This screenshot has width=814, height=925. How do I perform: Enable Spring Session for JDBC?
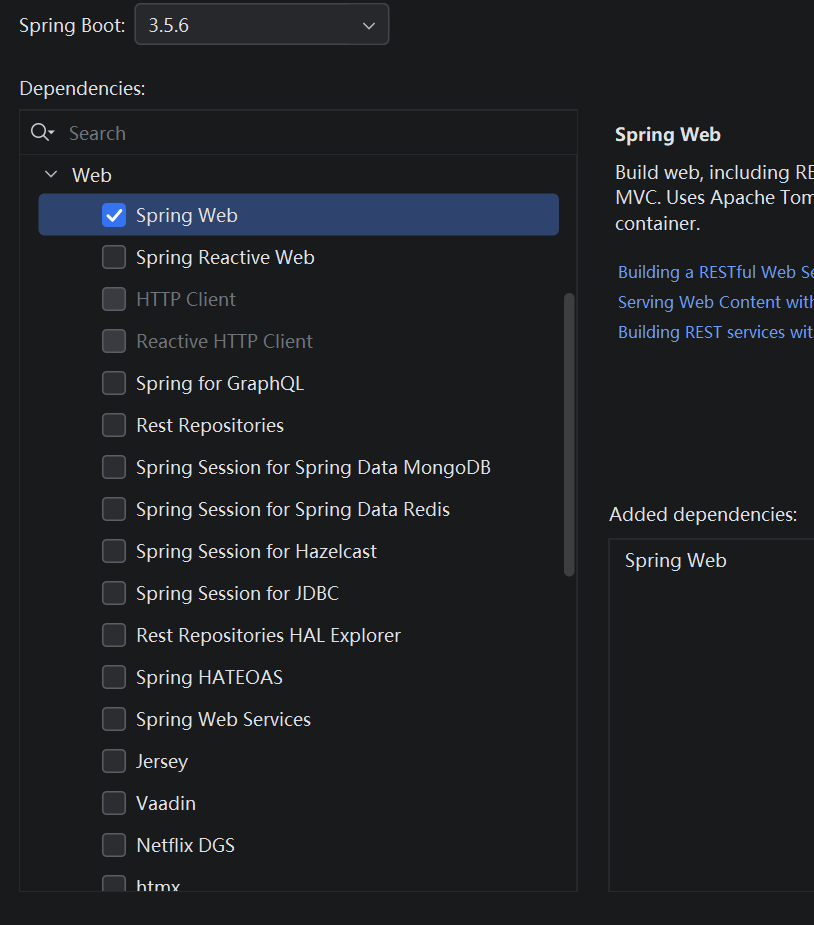click(x=113, y=592)
